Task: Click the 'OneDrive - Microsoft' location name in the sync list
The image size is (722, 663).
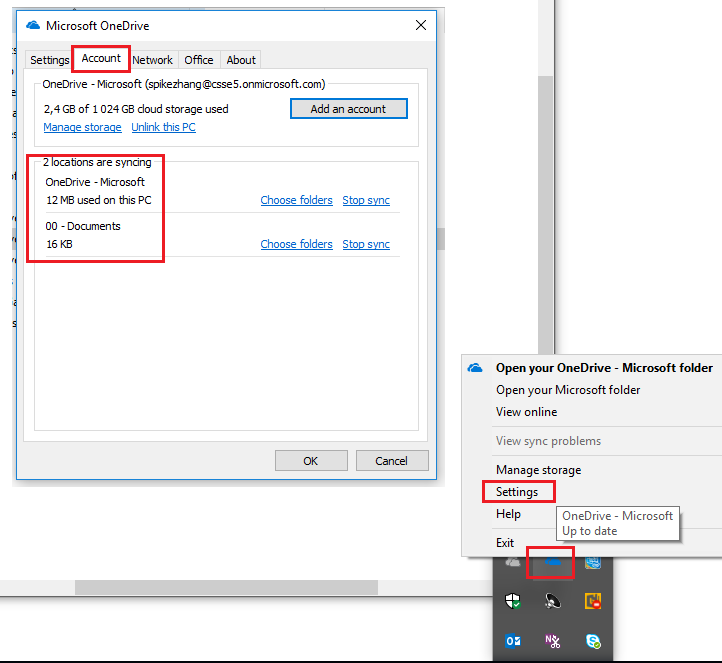Action: [95, 182]
